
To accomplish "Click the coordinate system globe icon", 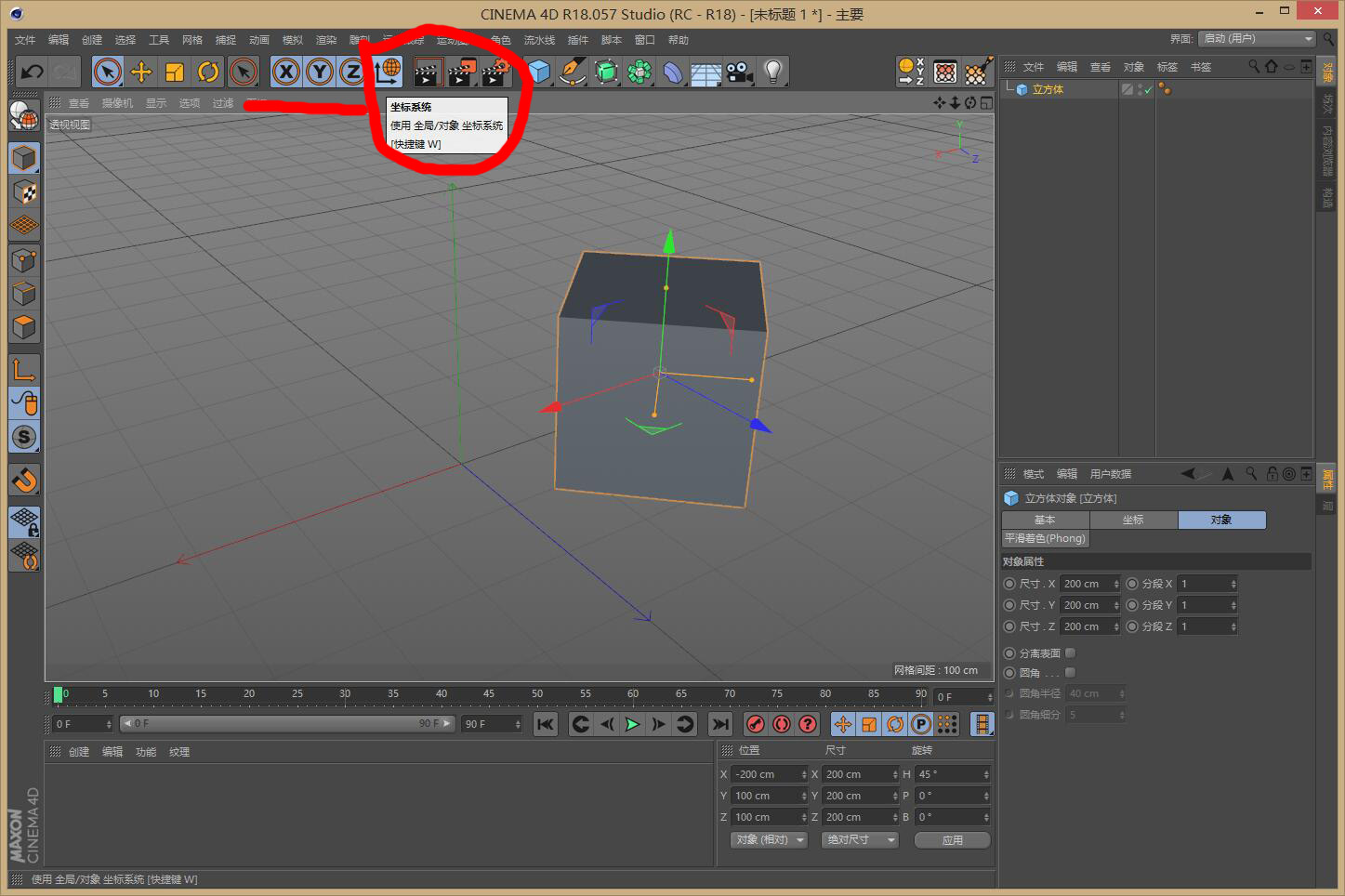I will pos(388,71).
